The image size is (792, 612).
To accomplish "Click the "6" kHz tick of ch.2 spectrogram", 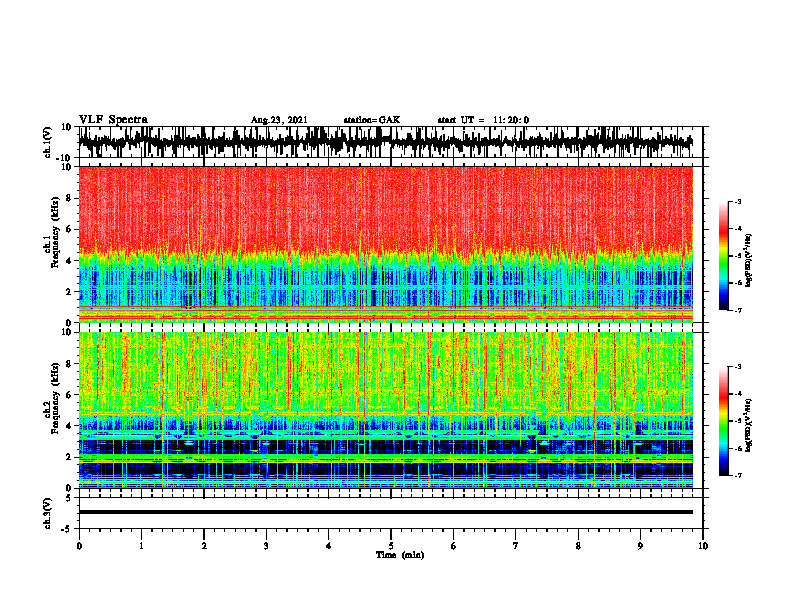I will 69,395.
